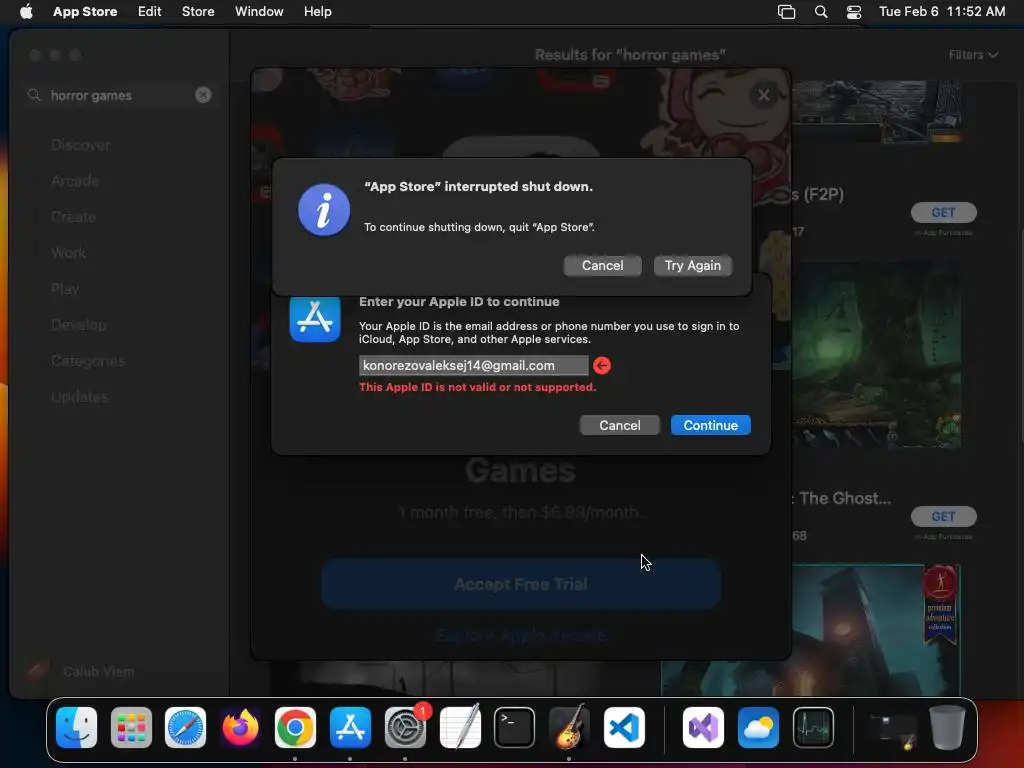The width and height of the screenshot is (1024, 768).
Task: Click Try Again in the shut down dialog
Action: (x=692, y=265)
